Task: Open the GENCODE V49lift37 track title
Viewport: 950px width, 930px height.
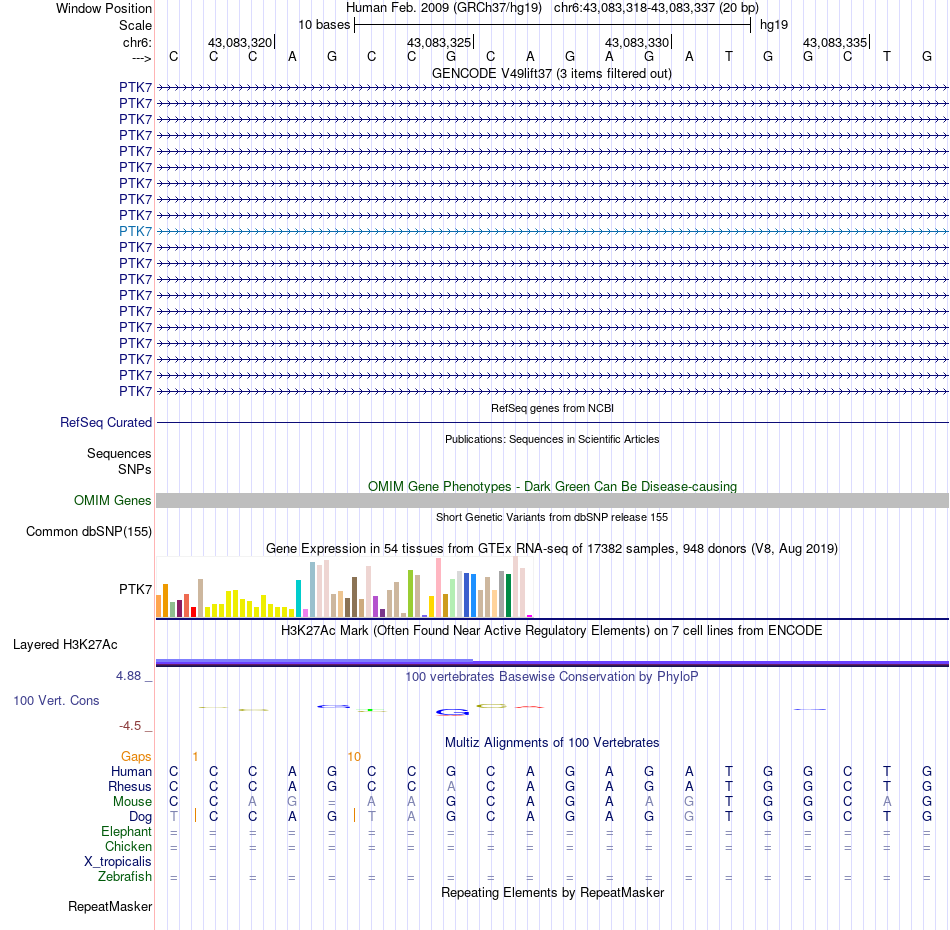Action: [552, 73]
